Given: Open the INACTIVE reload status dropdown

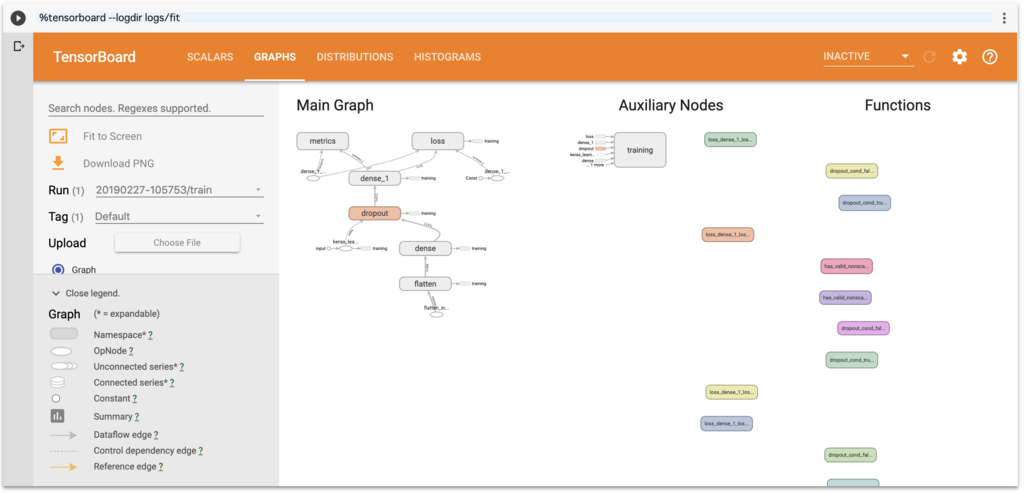Looking at the screenshot, I should (868, 57).
